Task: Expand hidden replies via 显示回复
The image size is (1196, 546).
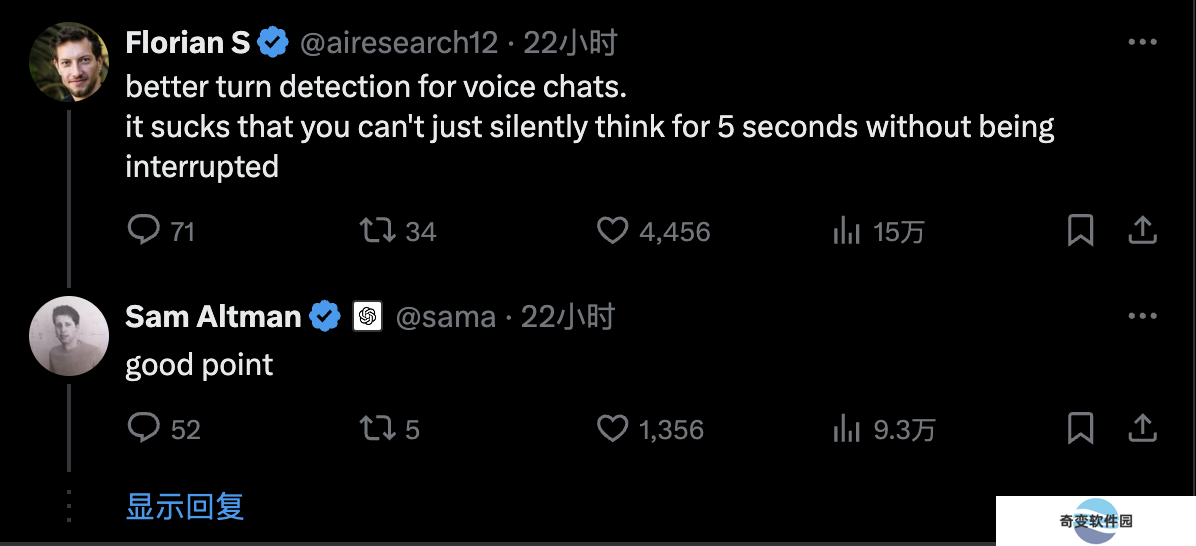Action: pyautogui.click(x=185, y=506)
